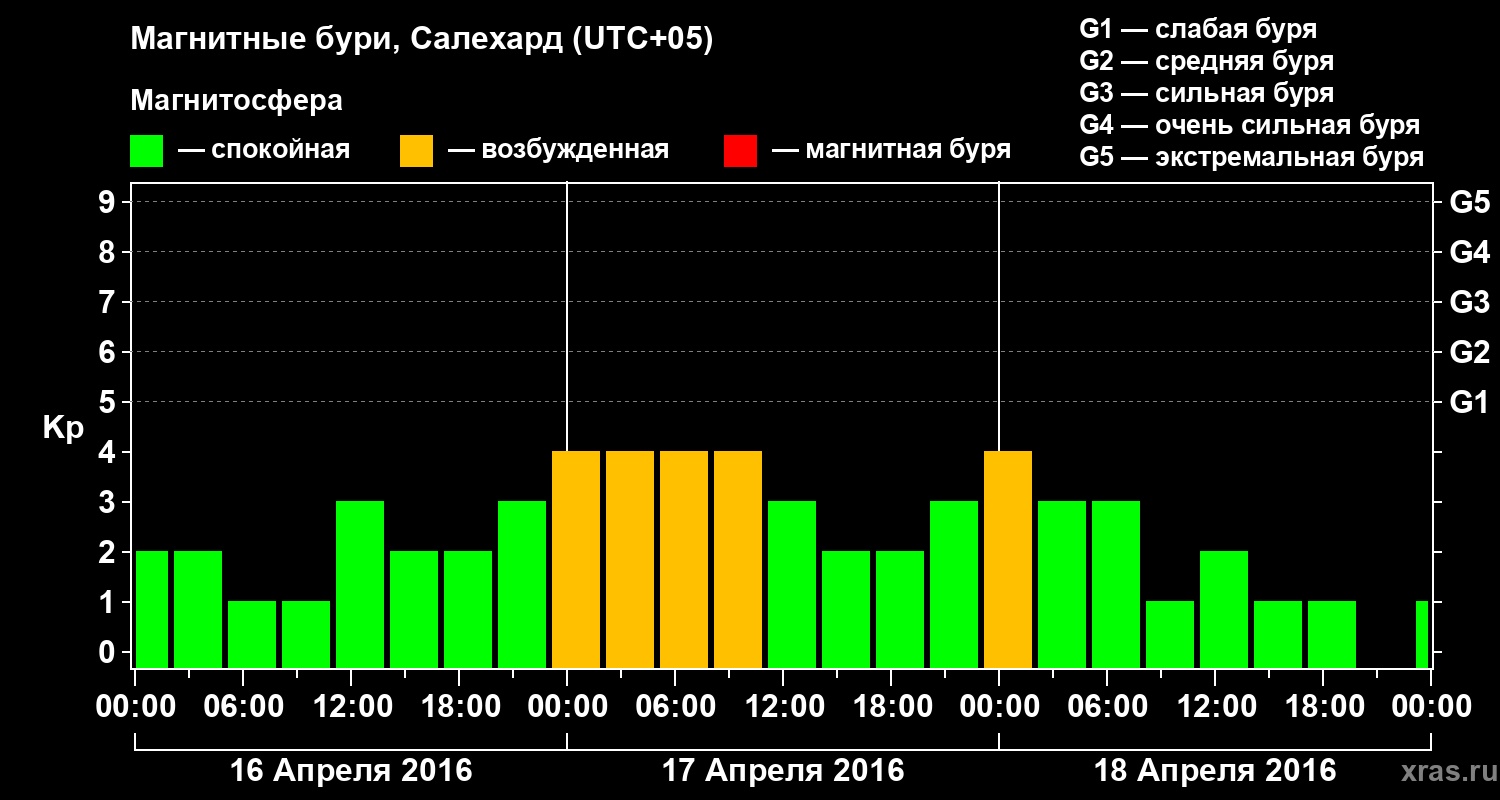Click the 'G1' right-axis storm level label

click(x=1469, y=402)
